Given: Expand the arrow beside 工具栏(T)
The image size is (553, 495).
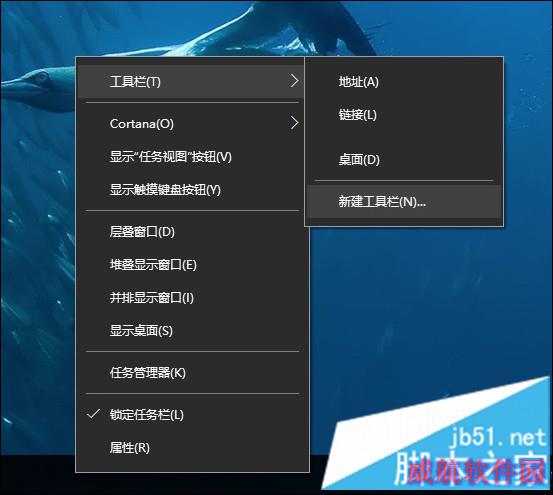Looking at the screenshot, I should [x=294, y=81].
